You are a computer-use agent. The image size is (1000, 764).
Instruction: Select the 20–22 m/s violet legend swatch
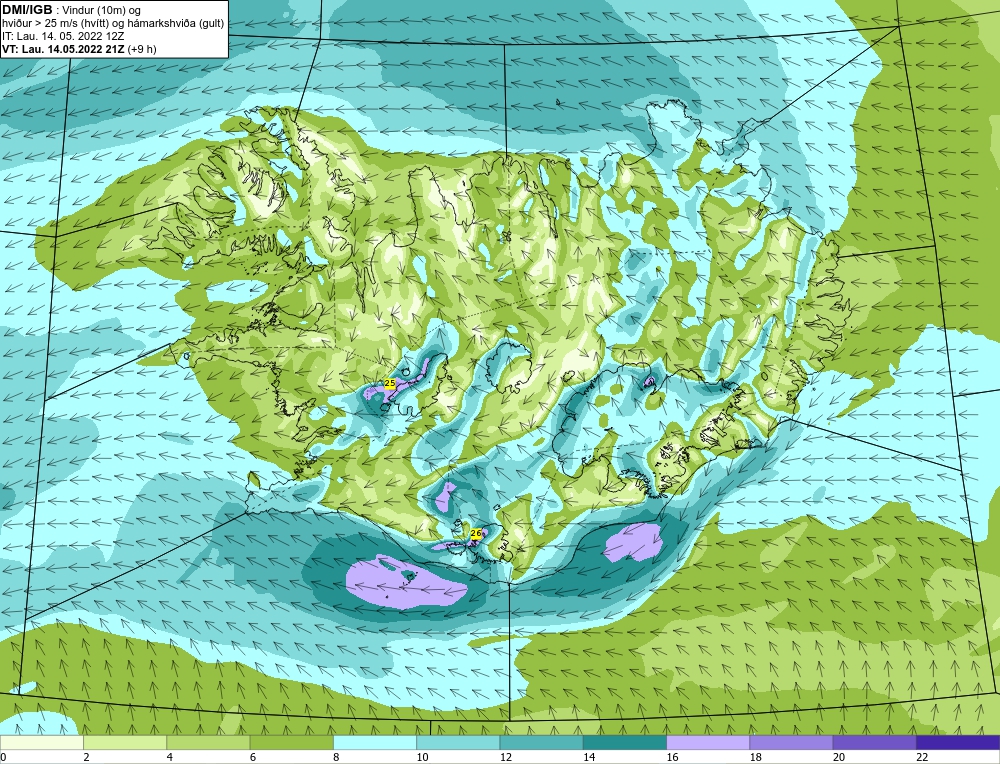click(x=874, y=742)
